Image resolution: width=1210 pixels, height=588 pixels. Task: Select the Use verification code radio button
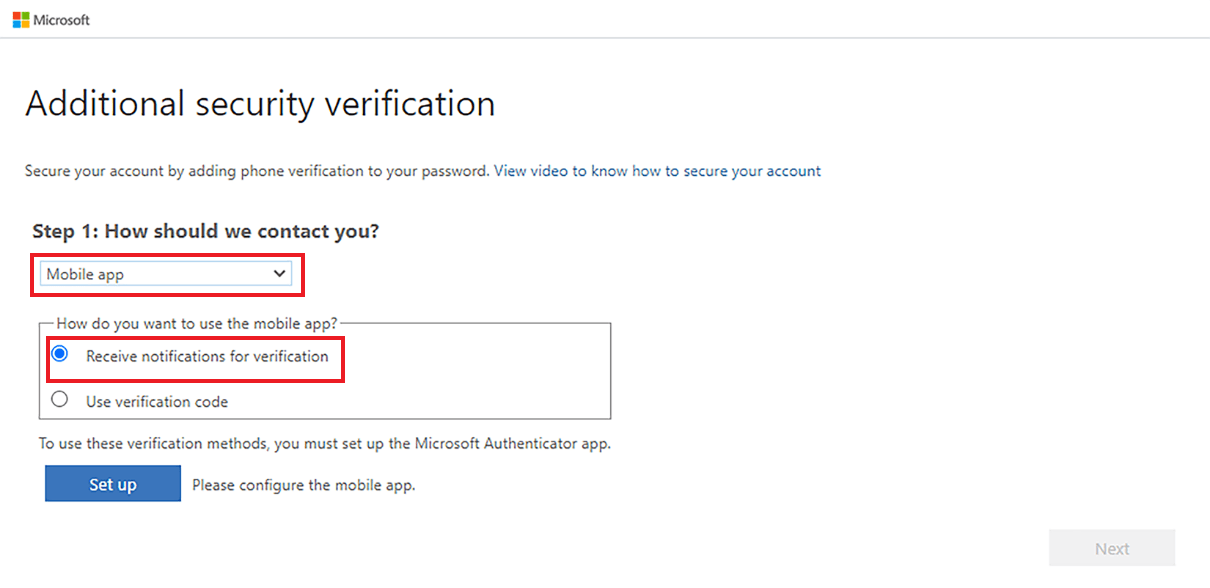click(x=60, y=400)
